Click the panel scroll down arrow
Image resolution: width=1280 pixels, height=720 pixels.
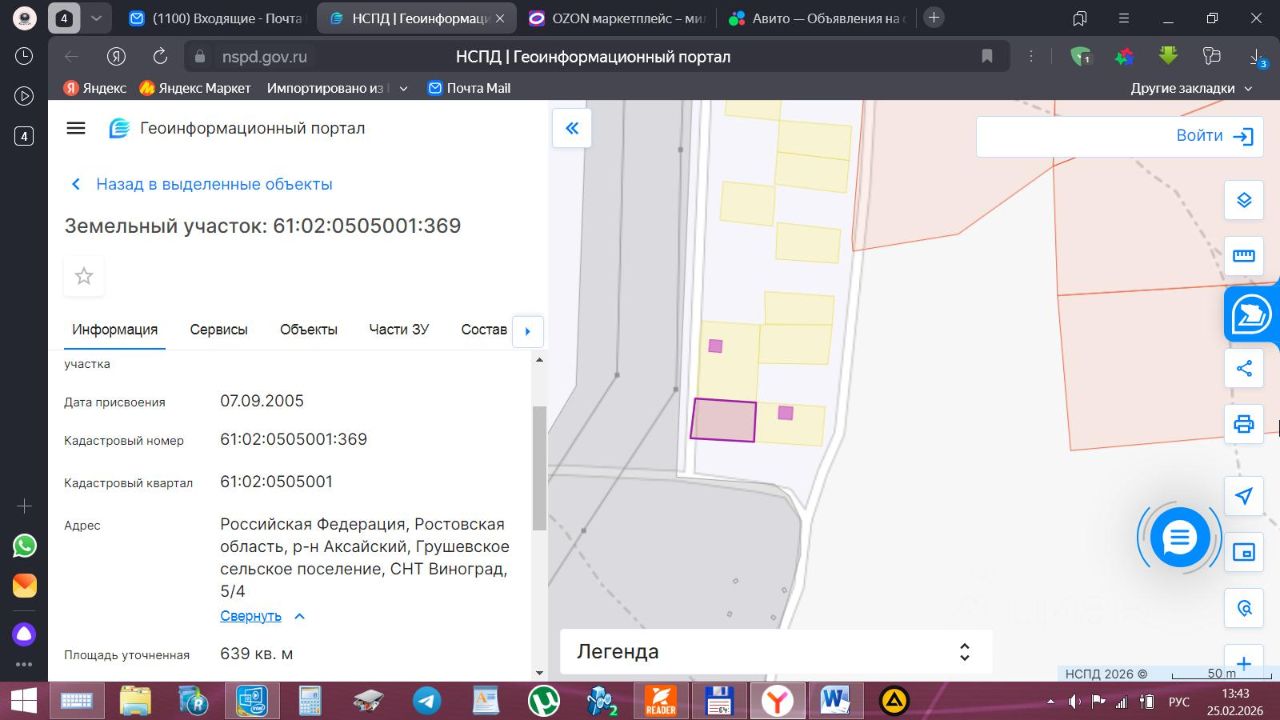click(540, 673)
